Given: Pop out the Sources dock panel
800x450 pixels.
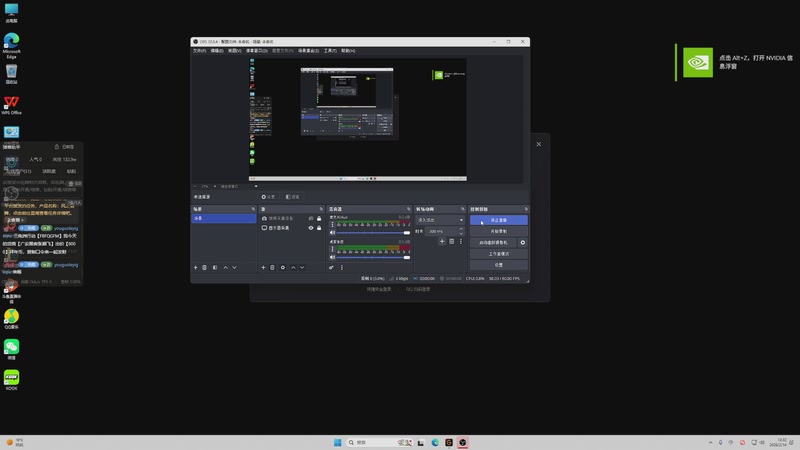Looking at the screenshot, I should coord(321,209).
